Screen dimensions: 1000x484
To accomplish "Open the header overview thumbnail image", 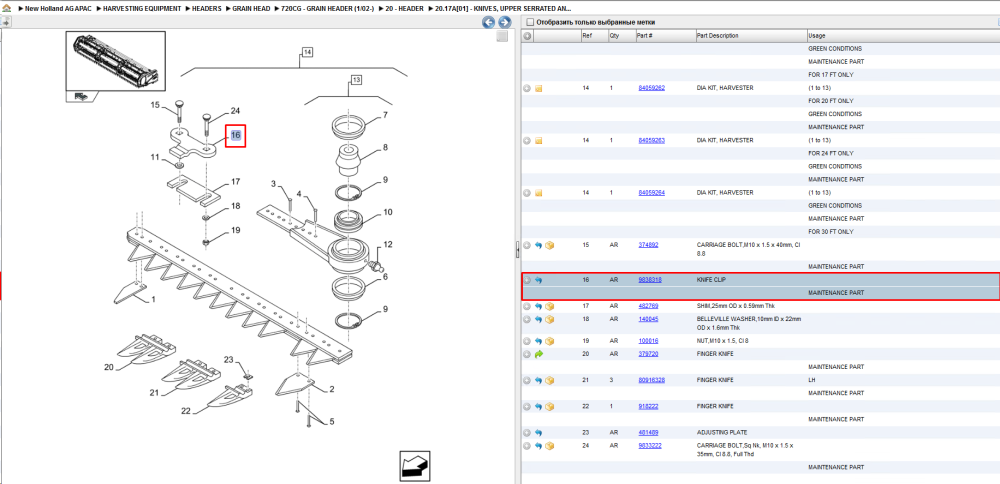I will pos(115,62).
